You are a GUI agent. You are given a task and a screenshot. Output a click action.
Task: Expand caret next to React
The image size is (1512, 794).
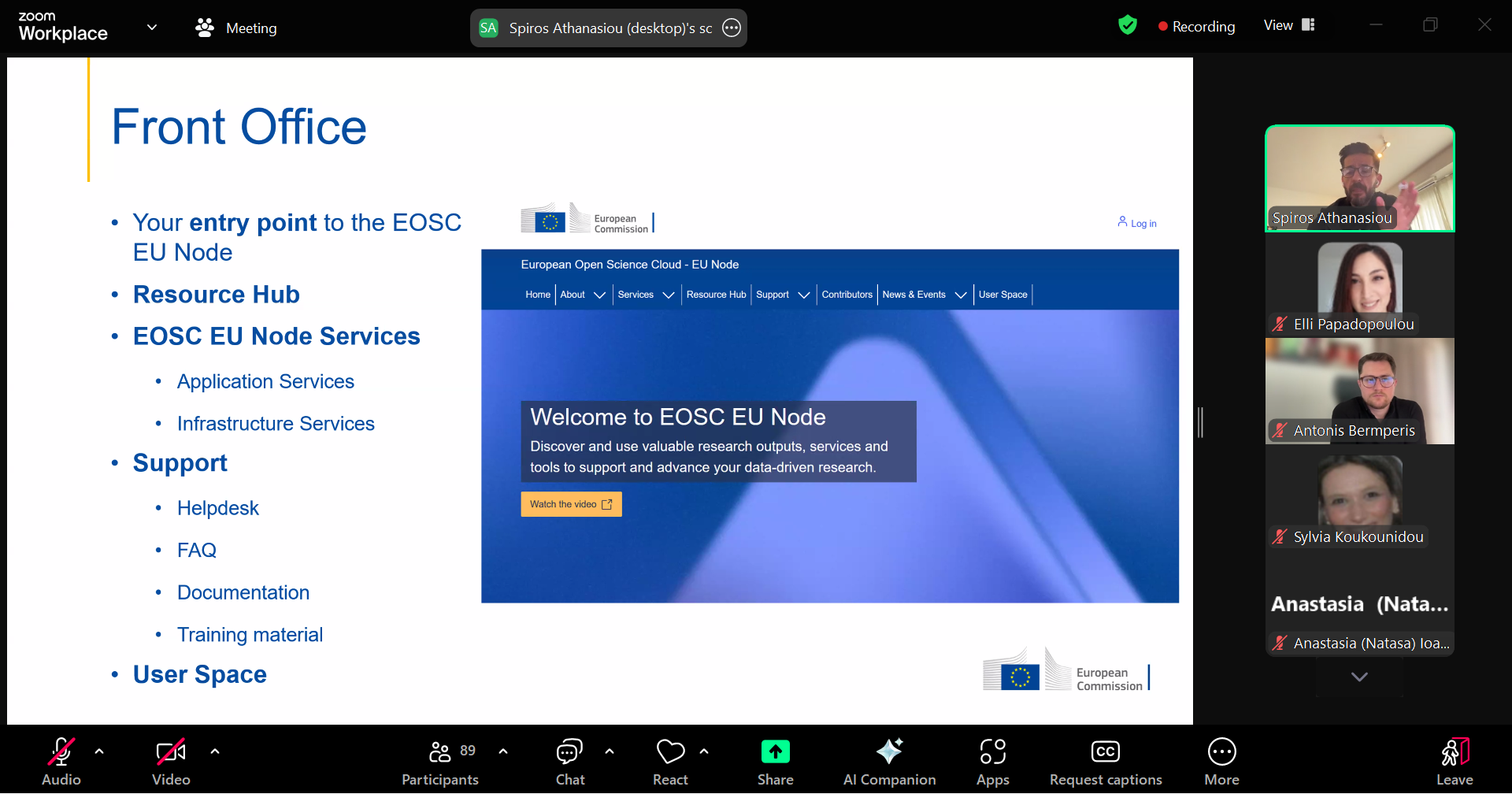tap(704, 751)
